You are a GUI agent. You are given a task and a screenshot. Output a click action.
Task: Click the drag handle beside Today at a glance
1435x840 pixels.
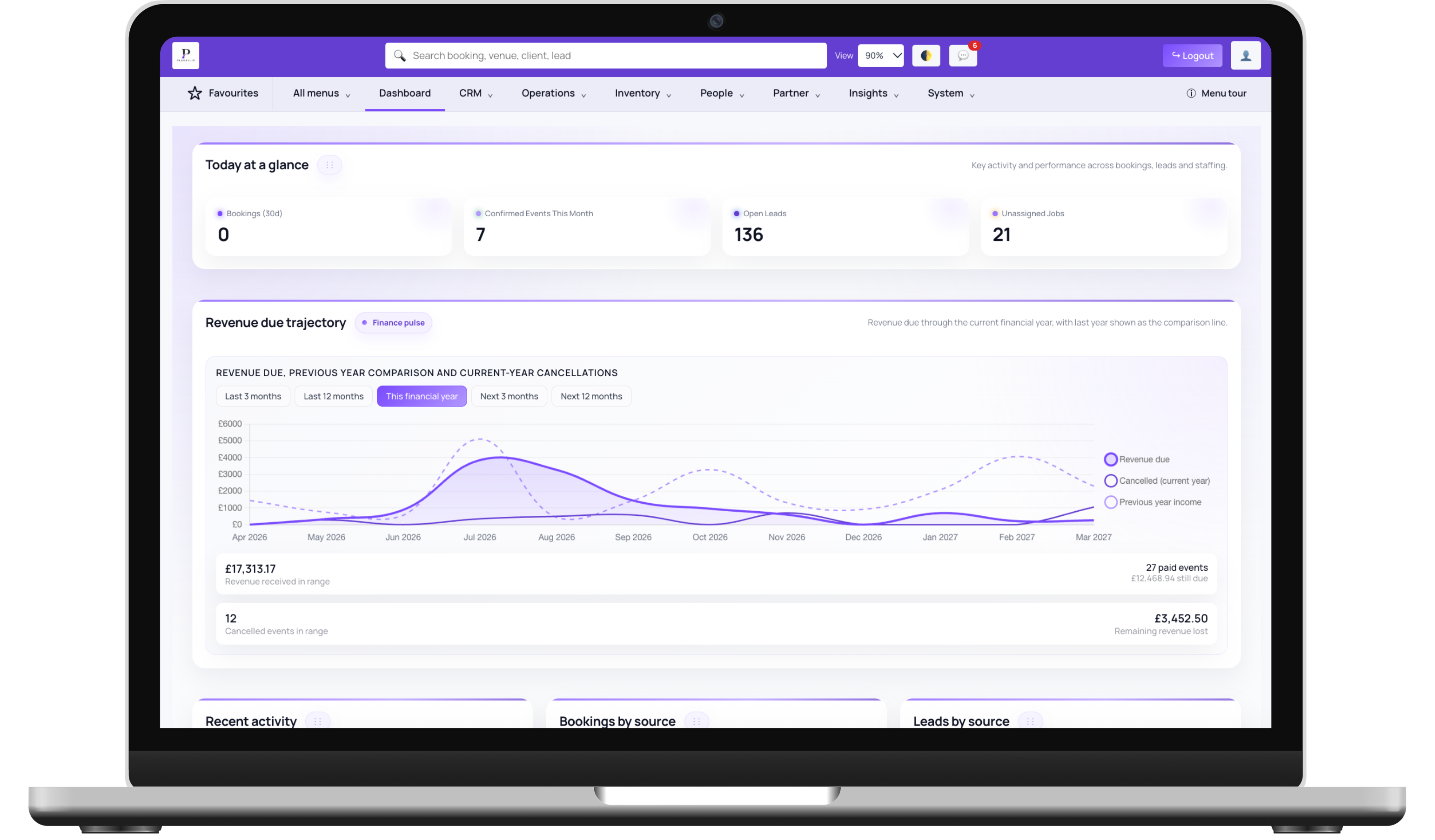(x=330, y=165)
